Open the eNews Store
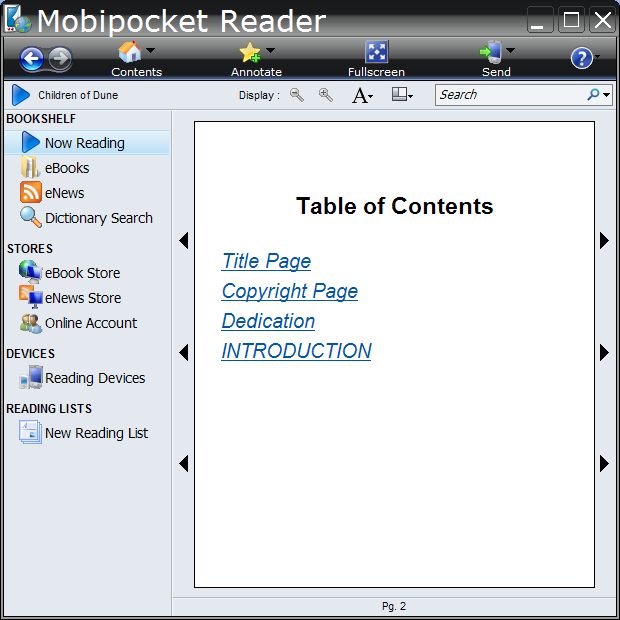 (x=70, y=298)
